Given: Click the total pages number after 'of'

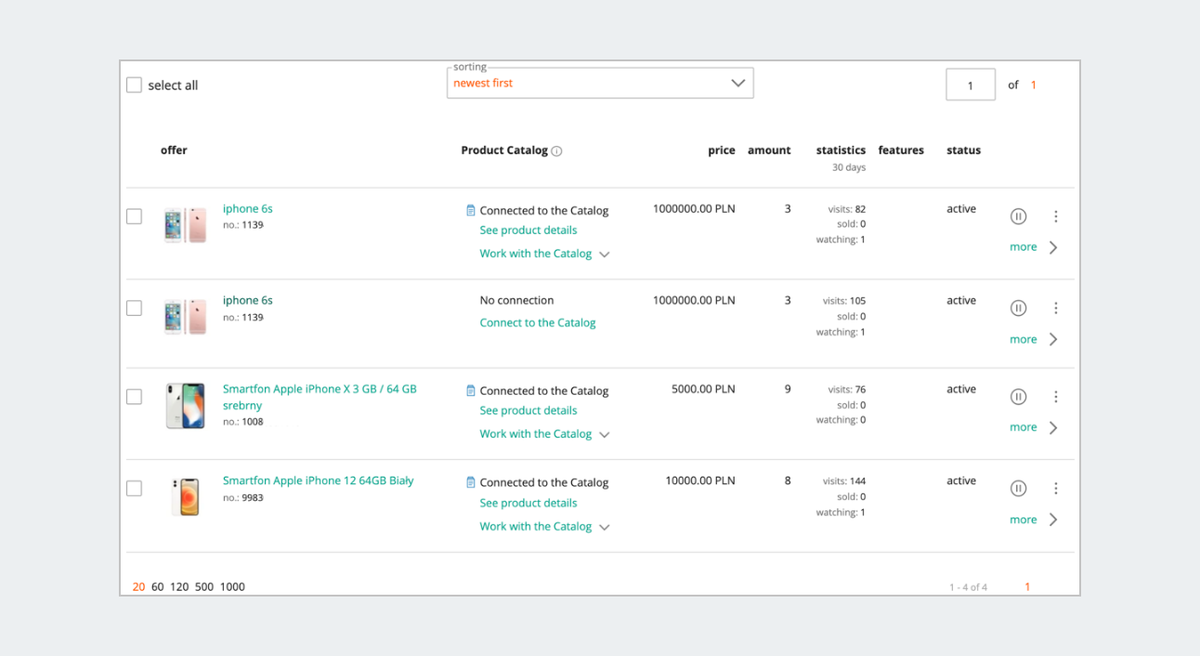Looking at the screenshot, I should pyautogui.click(x=1033, y=85).
